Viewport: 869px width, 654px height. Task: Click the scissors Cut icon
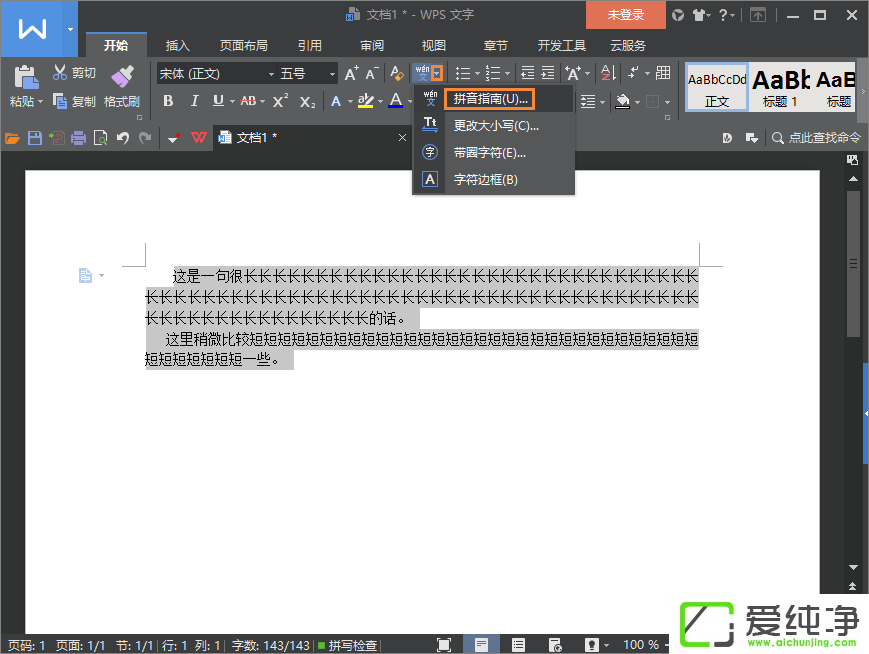(x=60, y=73)
